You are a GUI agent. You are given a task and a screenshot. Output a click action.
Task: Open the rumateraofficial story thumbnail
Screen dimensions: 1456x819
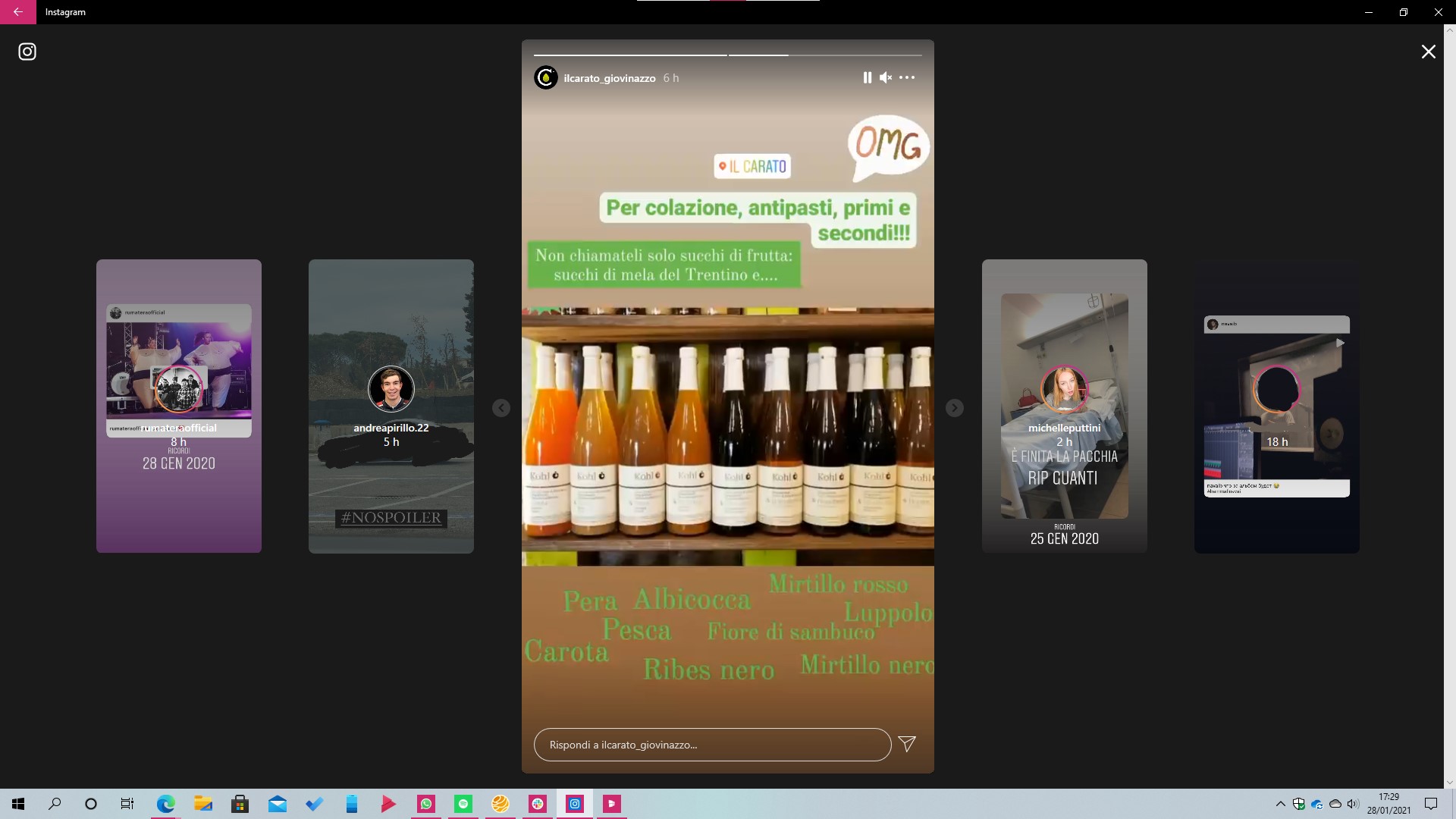tap(179, 406)
